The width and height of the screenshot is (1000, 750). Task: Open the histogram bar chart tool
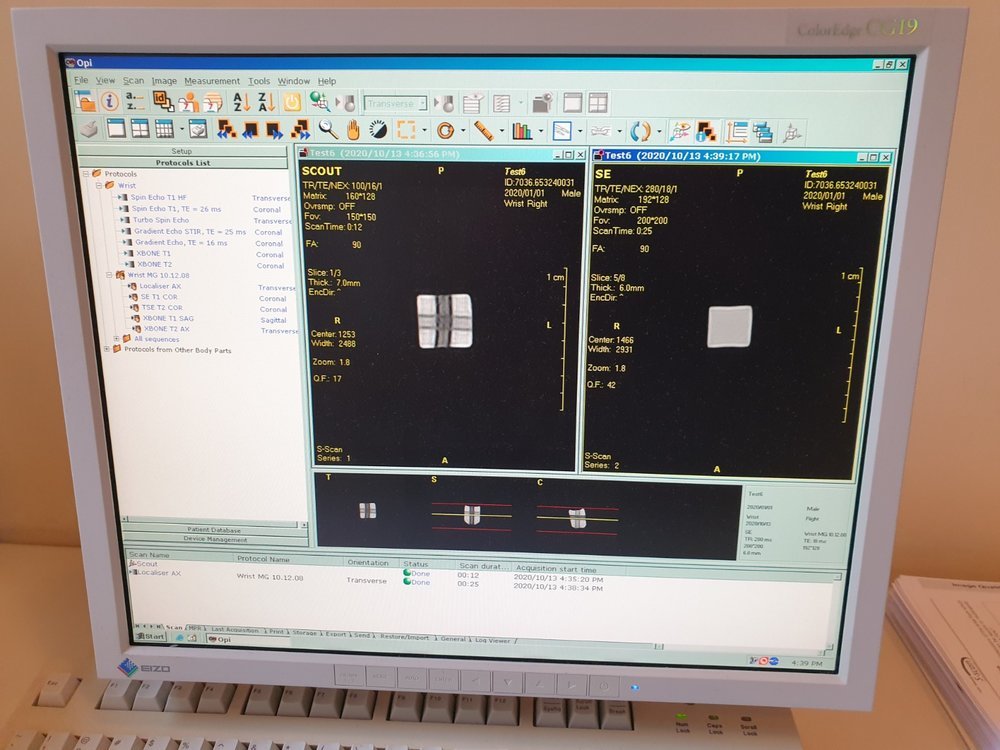[522, 131]
